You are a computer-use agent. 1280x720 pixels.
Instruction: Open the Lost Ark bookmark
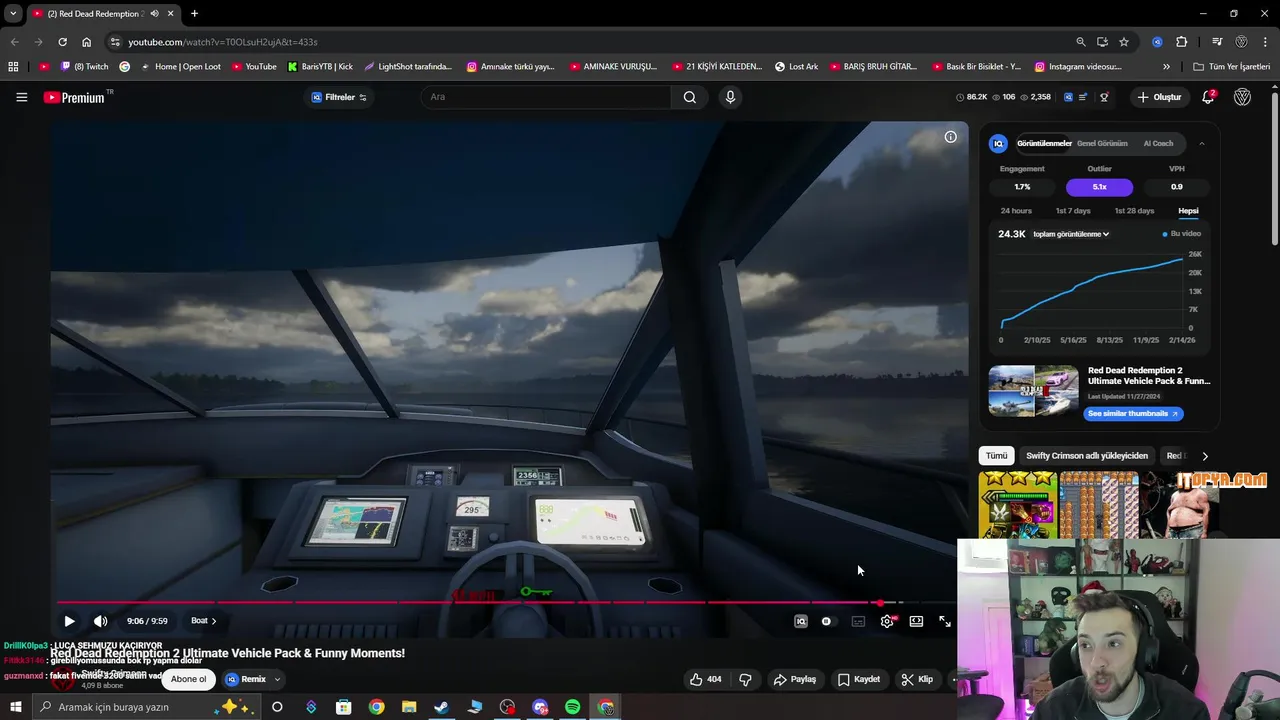coord(796,67)
